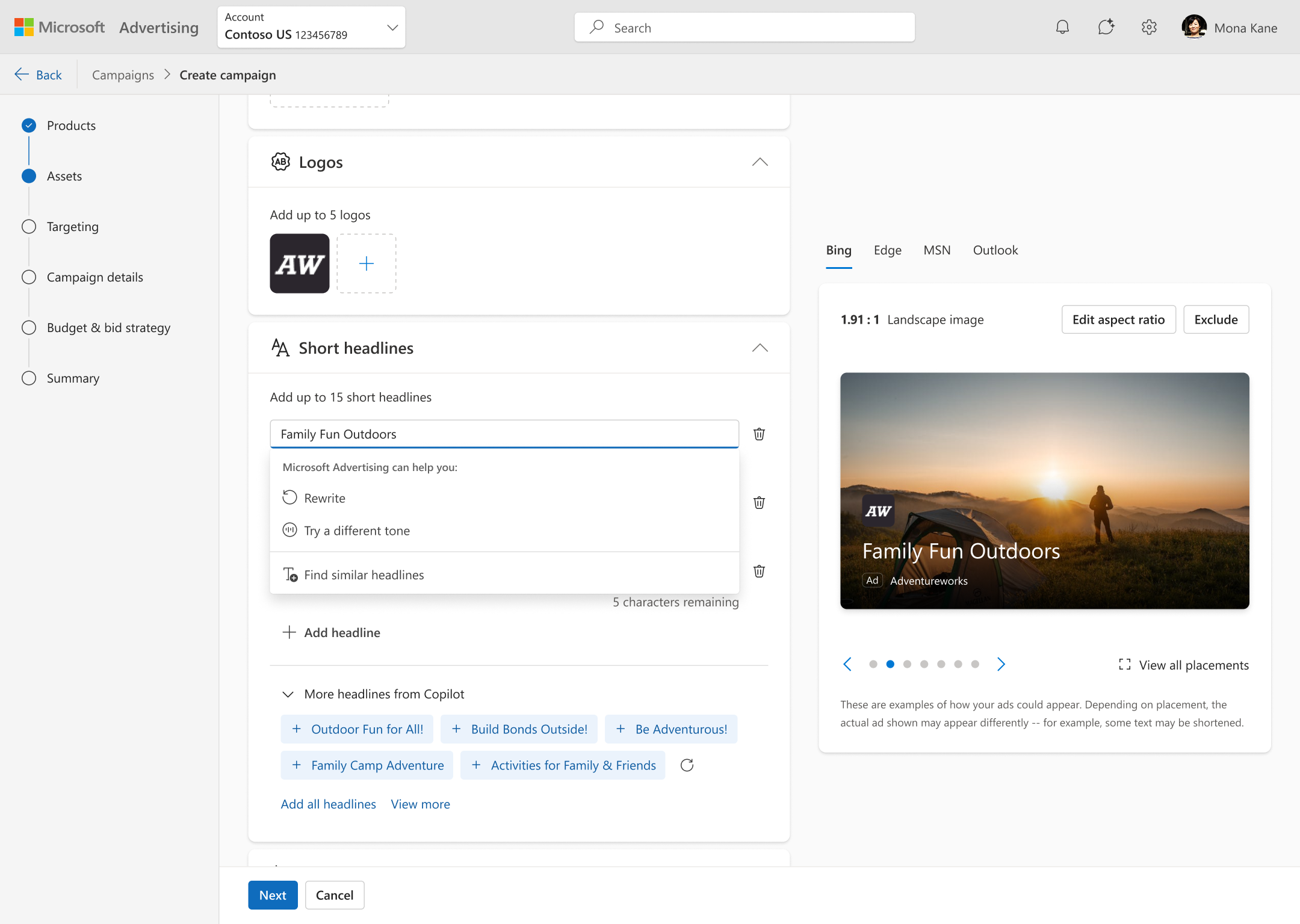Click the Exclude button
This screenshot has width=1300, height=924.
coord(1216,319)
